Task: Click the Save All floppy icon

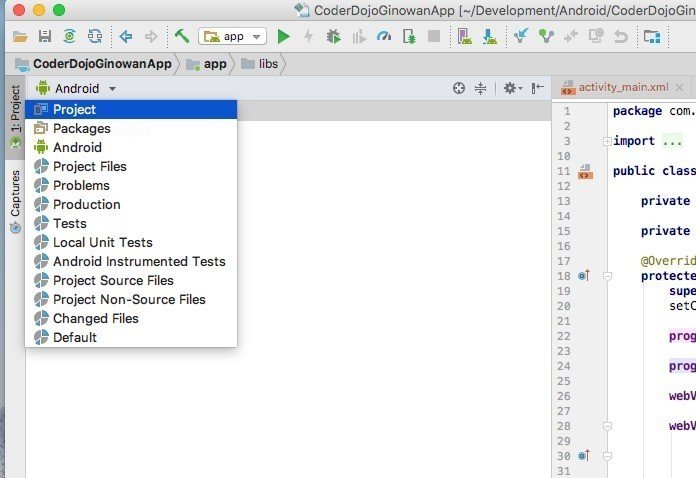Action: 45,36
